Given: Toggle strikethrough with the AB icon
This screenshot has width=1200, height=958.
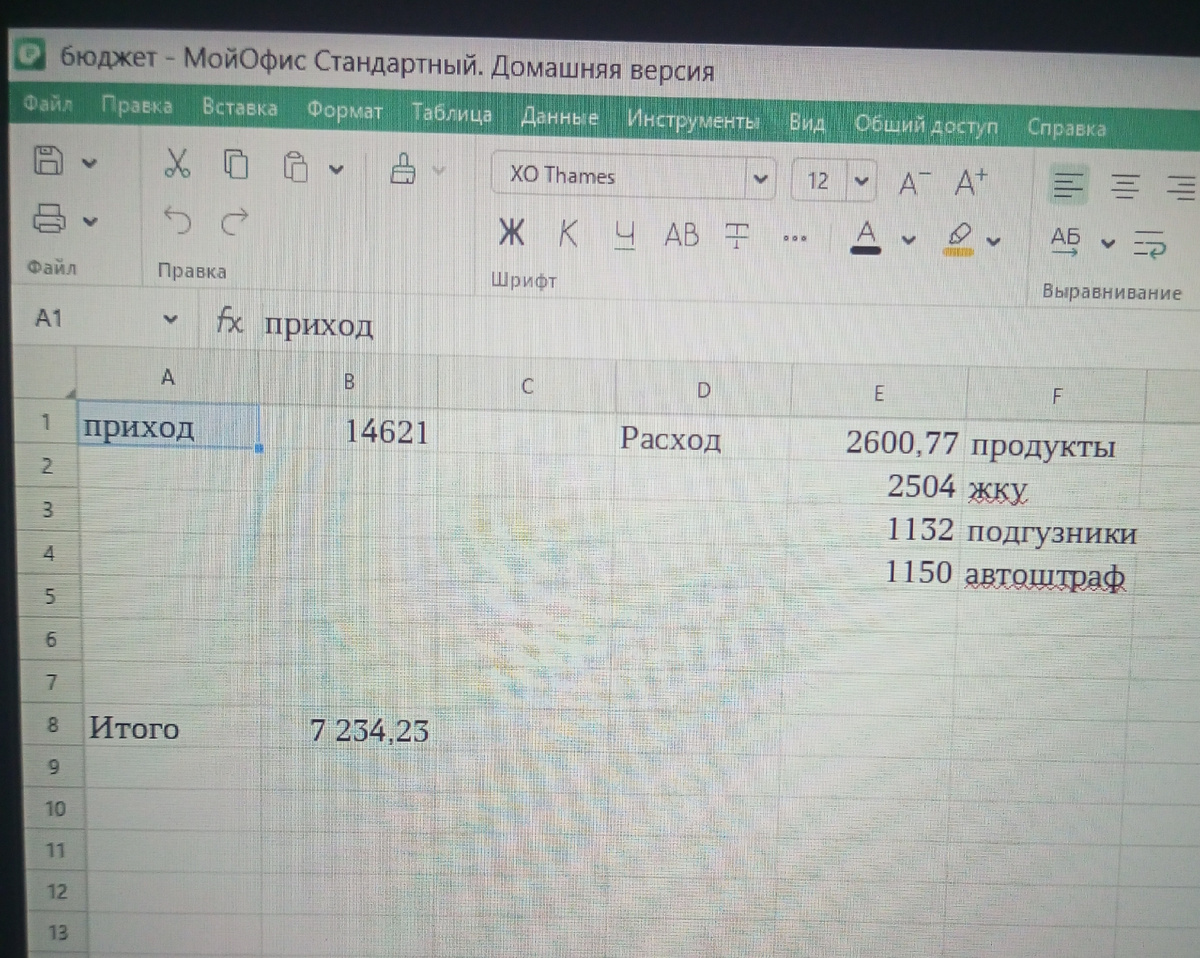Looking at the screenshot, I should click(681, 236).
